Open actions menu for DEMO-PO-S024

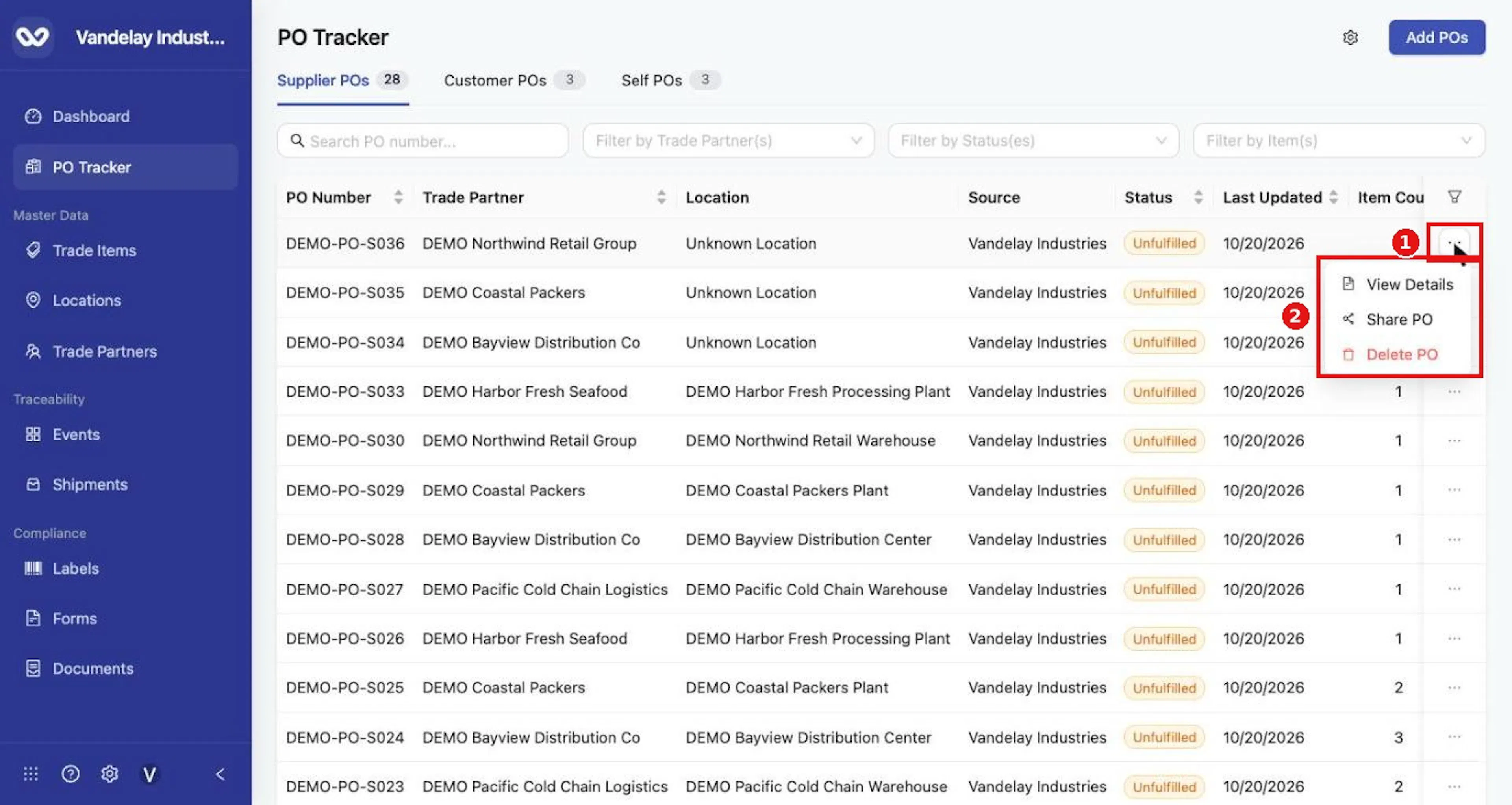tap(1455, 737)
